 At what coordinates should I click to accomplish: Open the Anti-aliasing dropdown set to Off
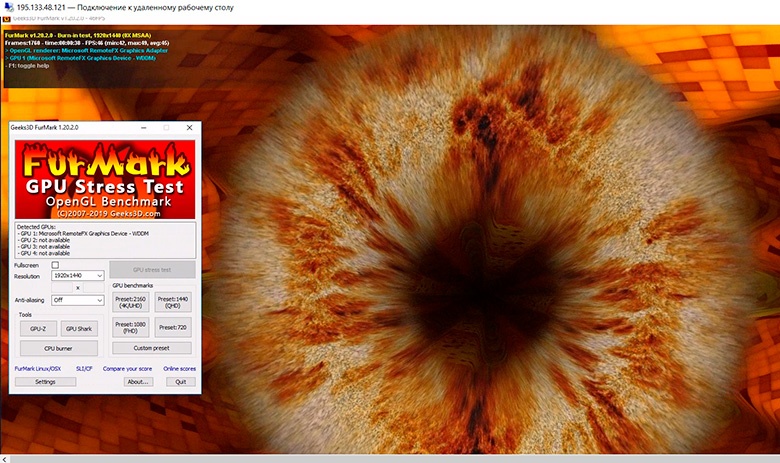[x=78, y=300]
